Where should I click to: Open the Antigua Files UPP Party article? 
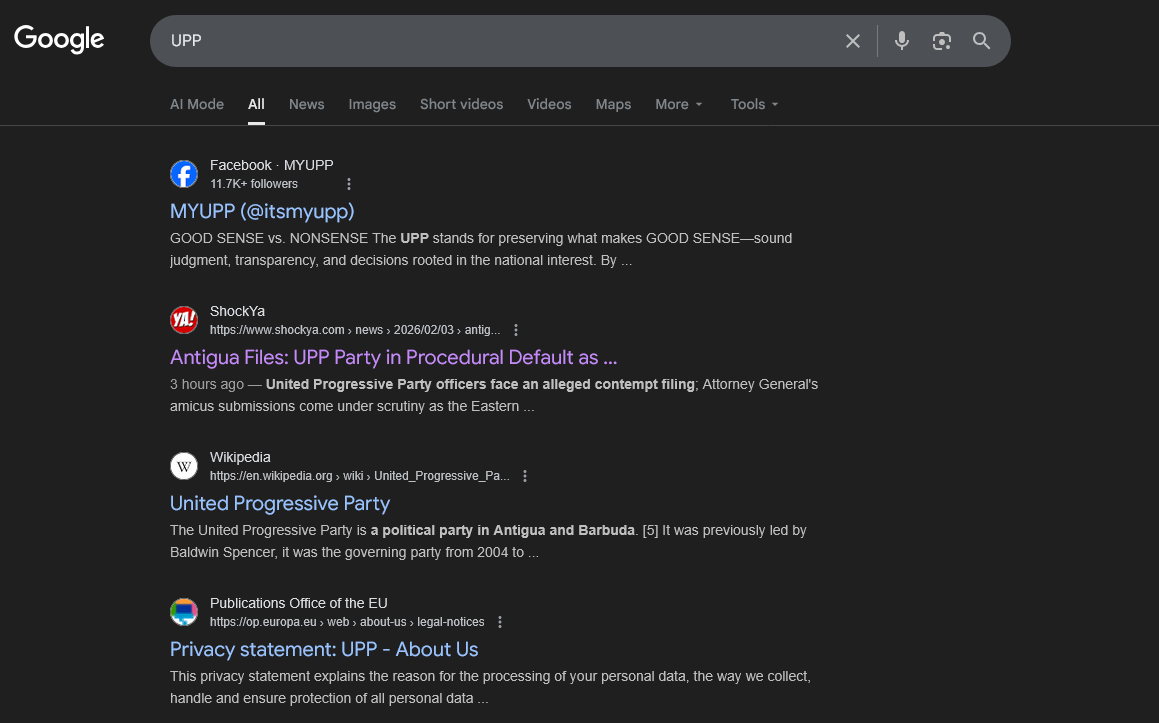(x=393, y=357)
